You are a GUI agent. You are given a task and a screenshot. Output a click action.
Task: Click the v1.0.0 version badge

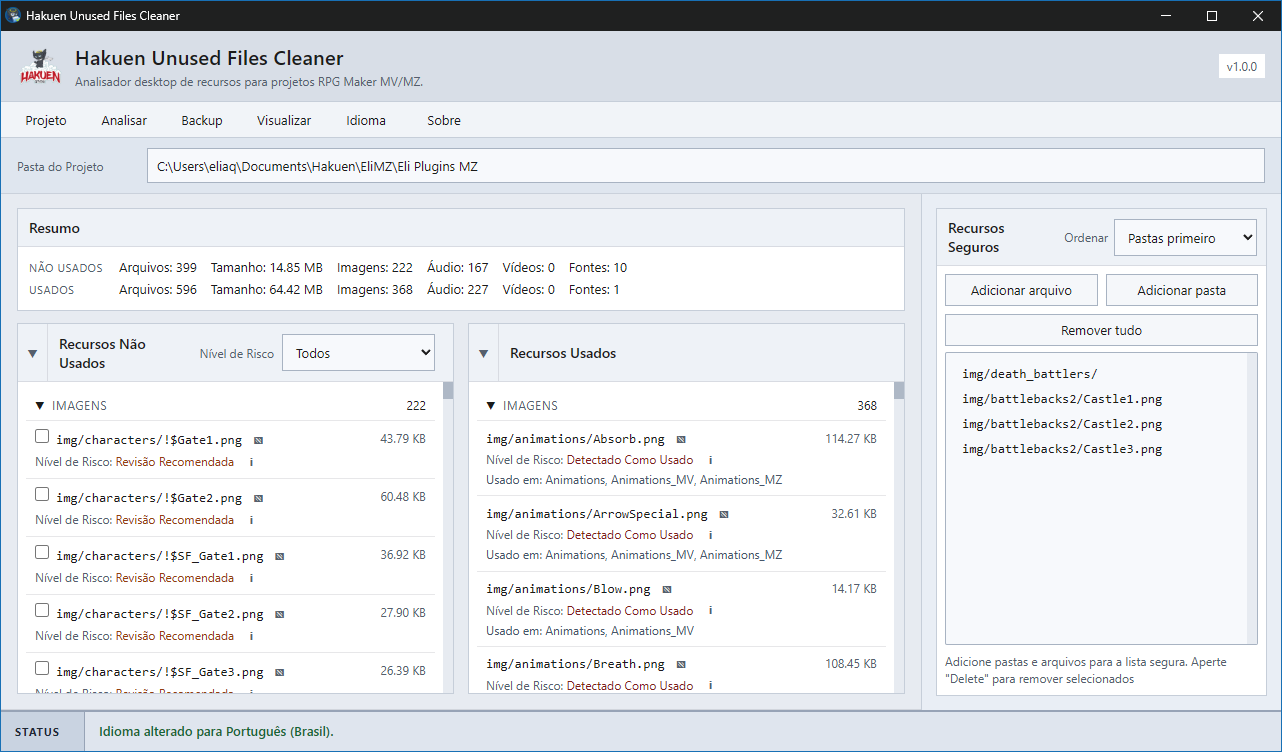[1241, 66]
